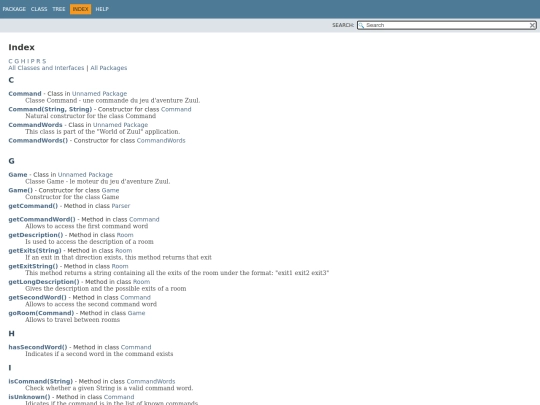Open the getDescription() method entry
Screen dimensions: 540x405
(36, 235)
